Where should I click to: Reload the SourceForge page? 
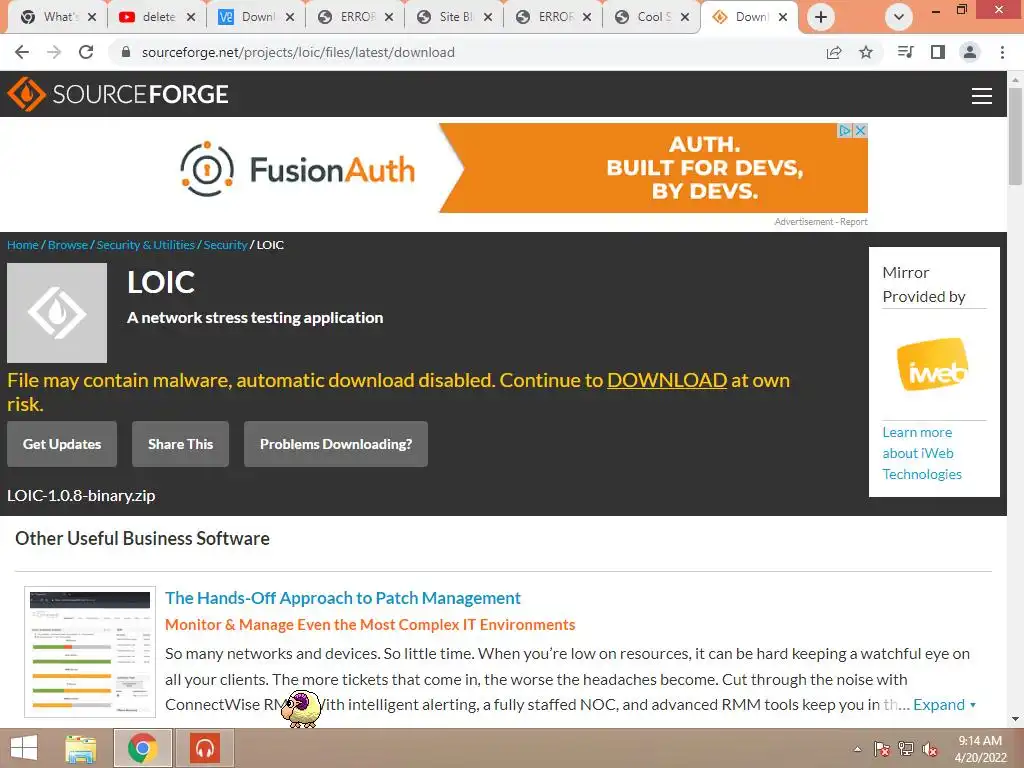(86, 52)
